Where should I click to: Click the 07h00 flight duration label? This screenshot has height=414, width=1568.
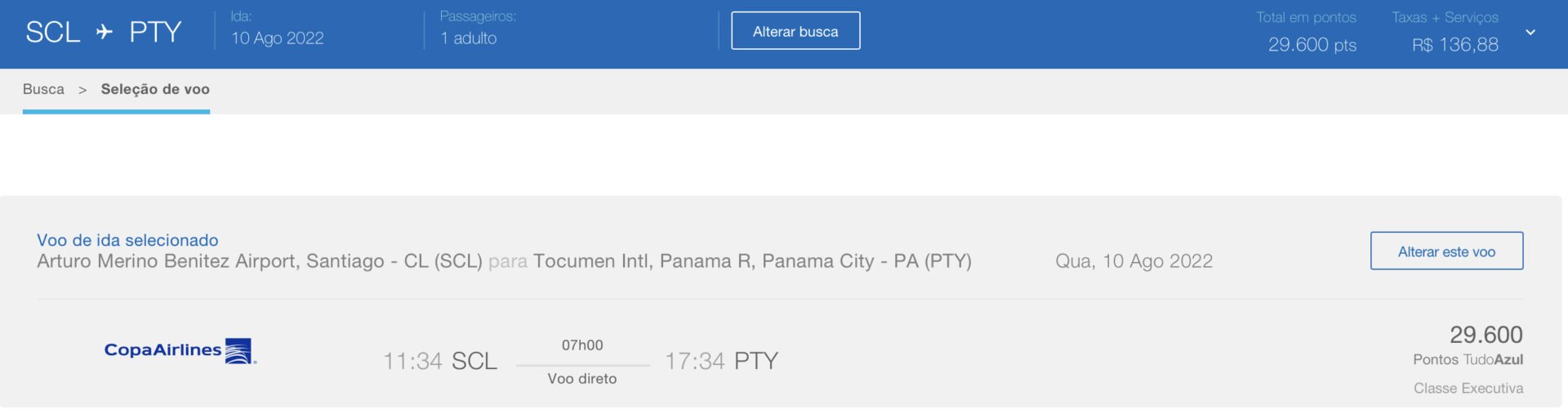[x=582, y=345]
